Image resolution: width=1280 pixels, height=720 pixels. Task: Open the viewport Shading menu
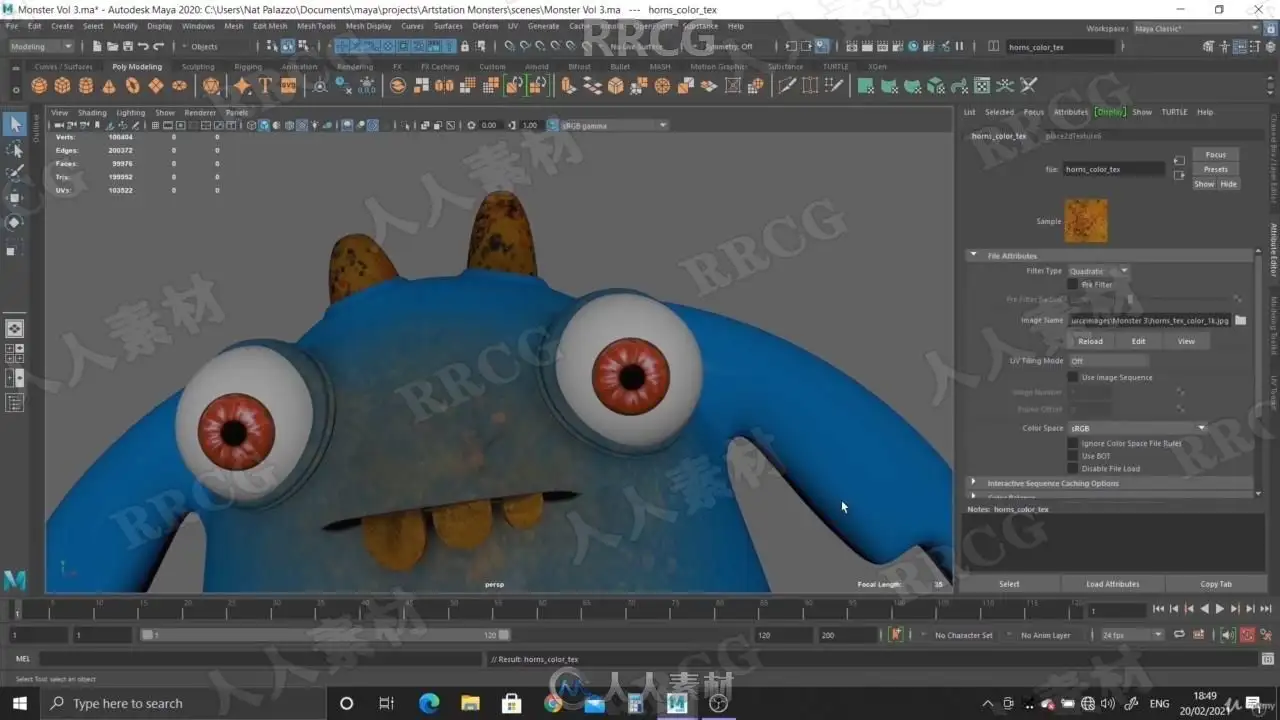point(92,112)
